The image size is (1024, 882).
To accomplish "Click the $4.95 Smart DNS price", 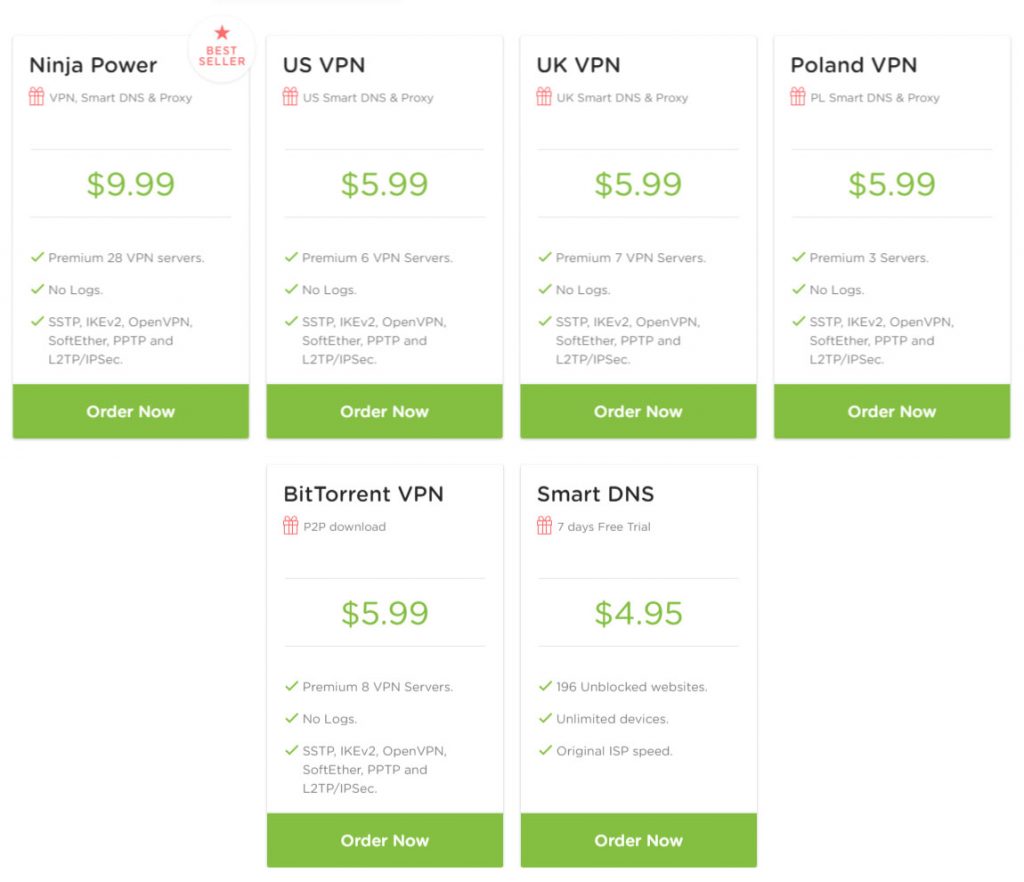I will coord(639,613).
